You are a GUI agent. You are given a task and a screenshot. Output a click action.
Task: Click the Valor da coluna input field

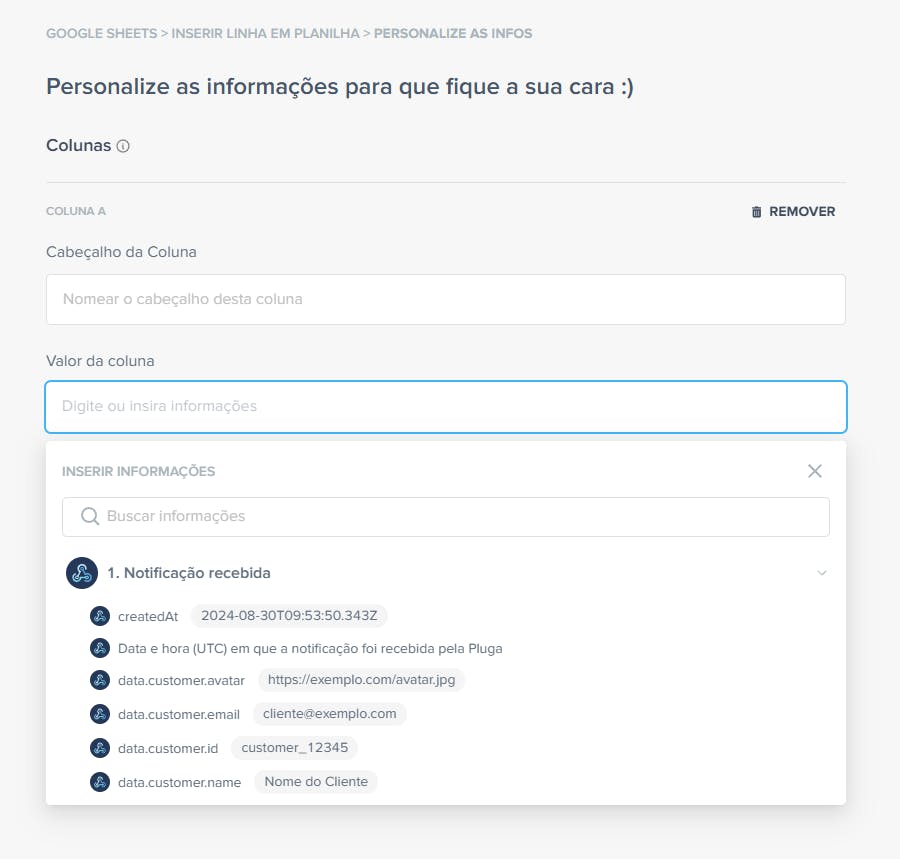tap(446, 407)
